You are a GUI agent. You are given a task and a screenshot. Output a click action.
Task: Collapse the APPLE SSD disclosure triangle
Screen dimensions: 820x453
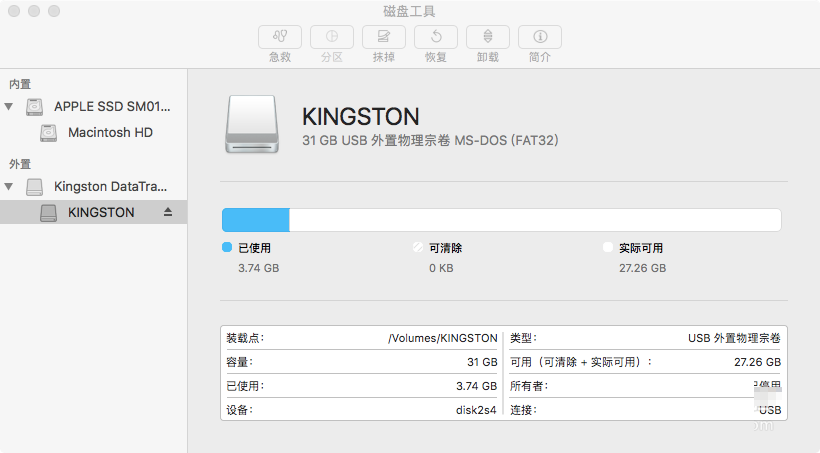[x=8, y=107]
